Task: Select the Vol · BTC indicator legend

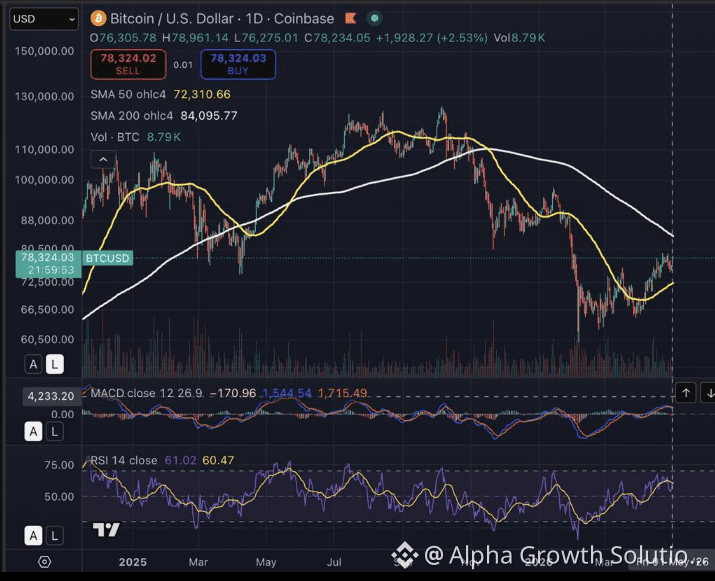Action: click(x=114, y=137)
